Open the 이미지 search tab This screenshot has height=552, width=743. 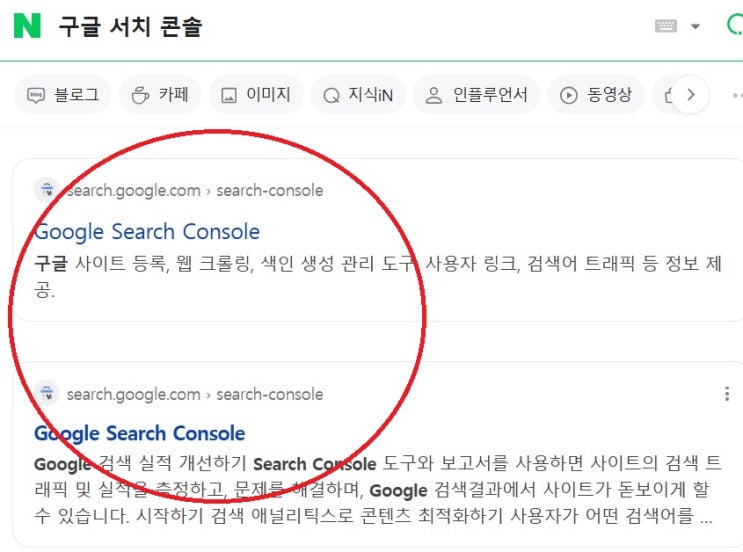tap(256, 95)
